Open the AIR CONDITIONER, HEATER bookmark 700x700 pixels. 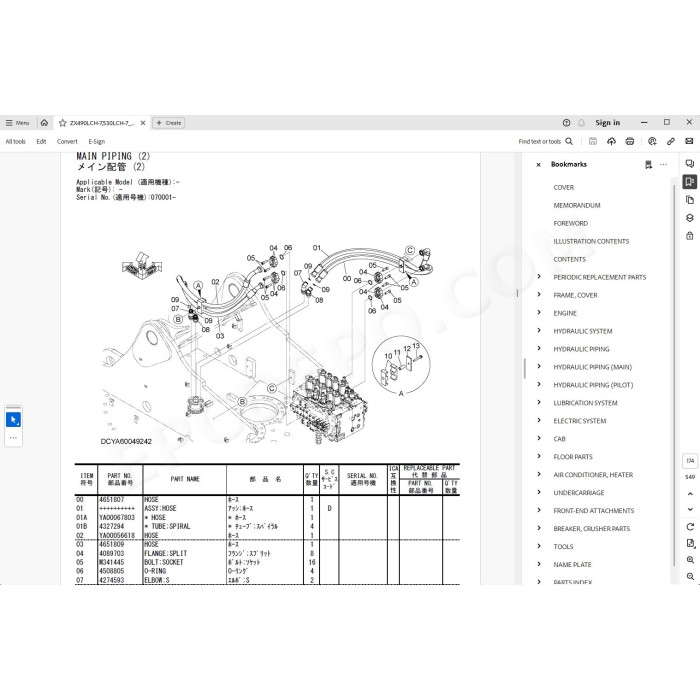593,475
